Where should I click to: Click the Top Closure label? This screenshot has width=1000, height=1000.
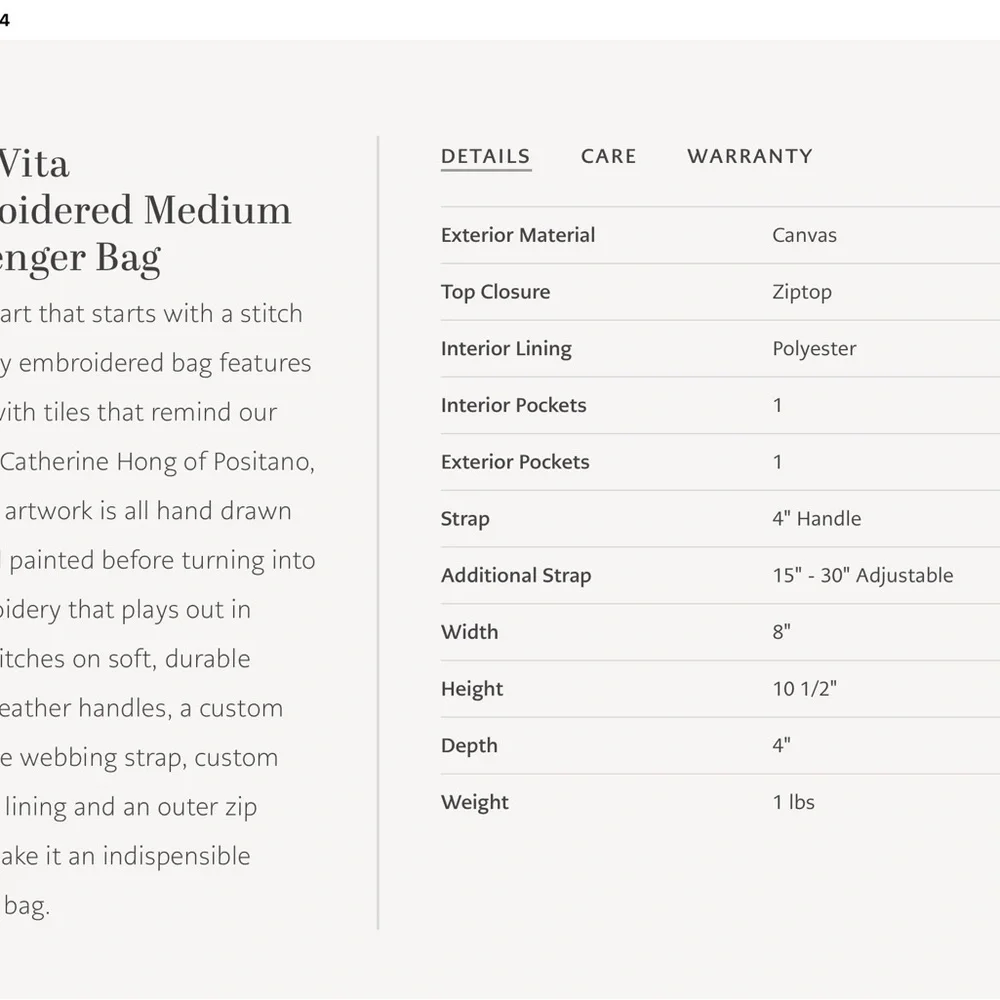tap(496, 291)
